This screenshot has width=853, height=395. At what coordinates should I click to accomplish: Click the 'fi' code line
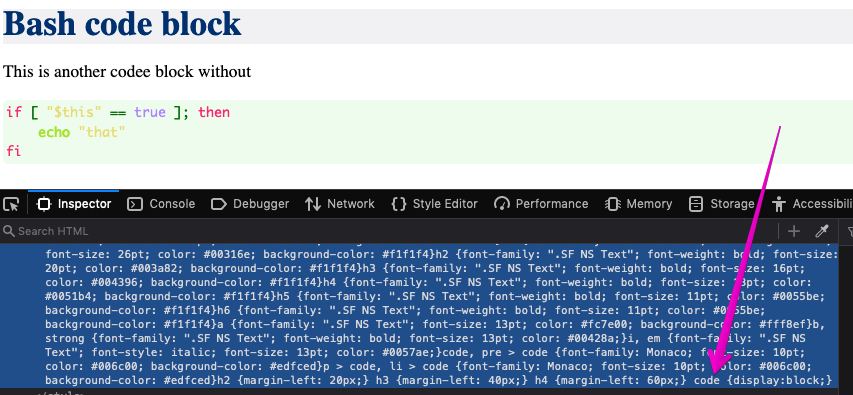14,151
